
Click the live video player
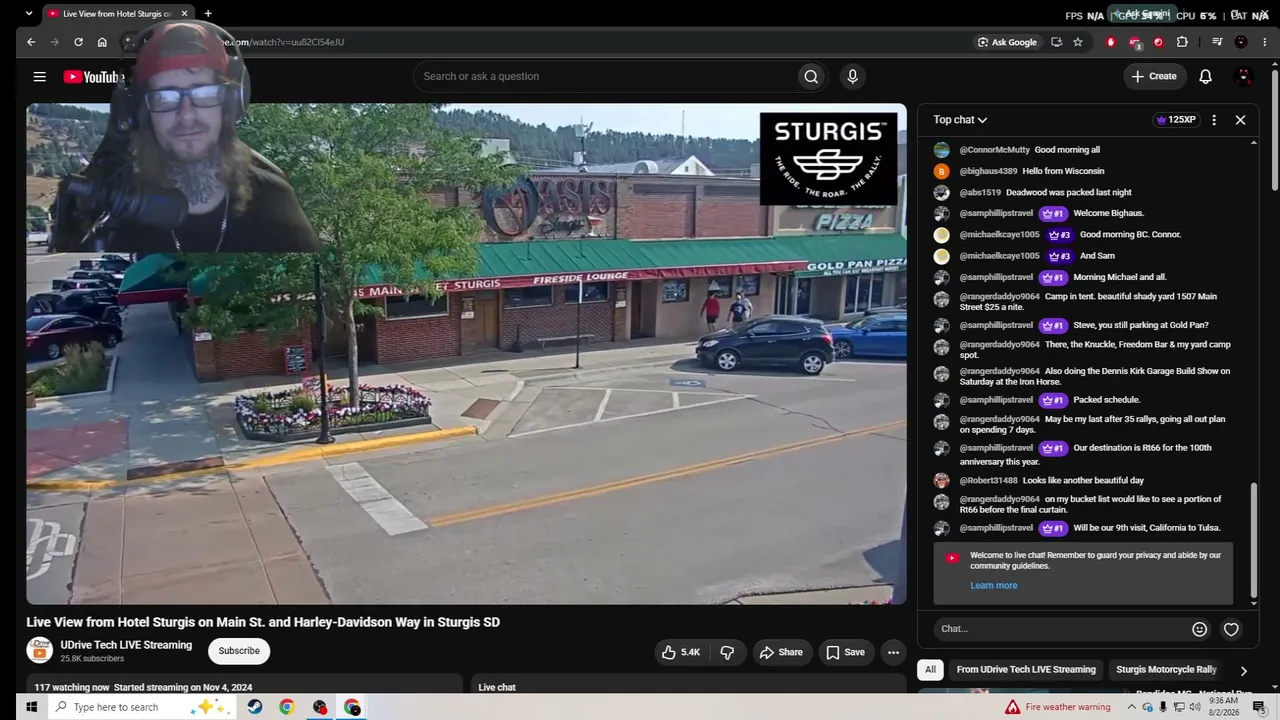coord(466,354)
